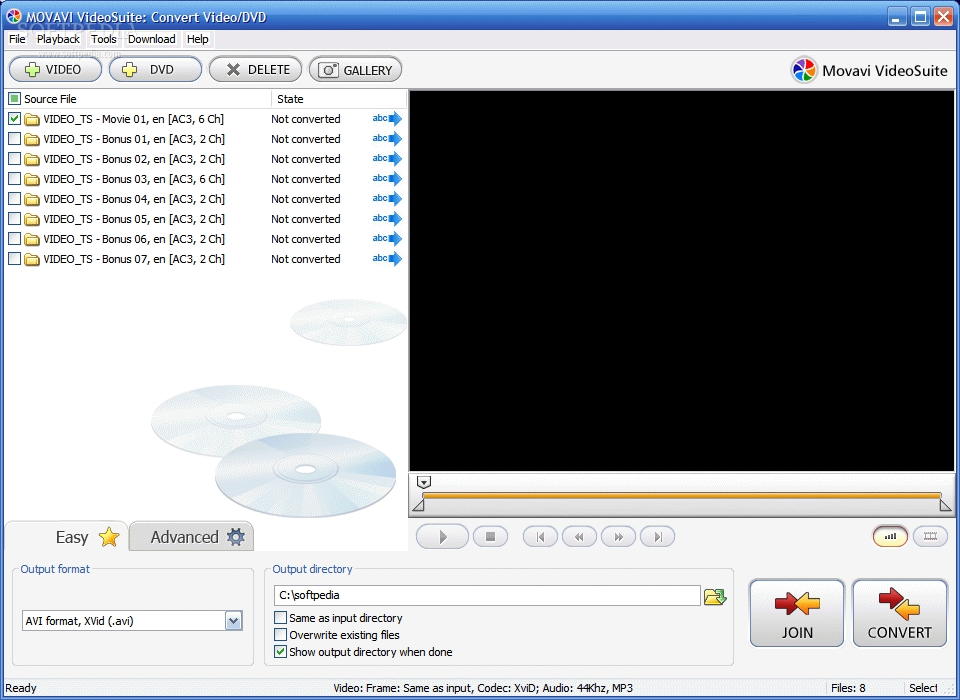The width and height of the screenshot is (960, 700).
Task: Click the title bar application icon
Action: pos(14,17)
